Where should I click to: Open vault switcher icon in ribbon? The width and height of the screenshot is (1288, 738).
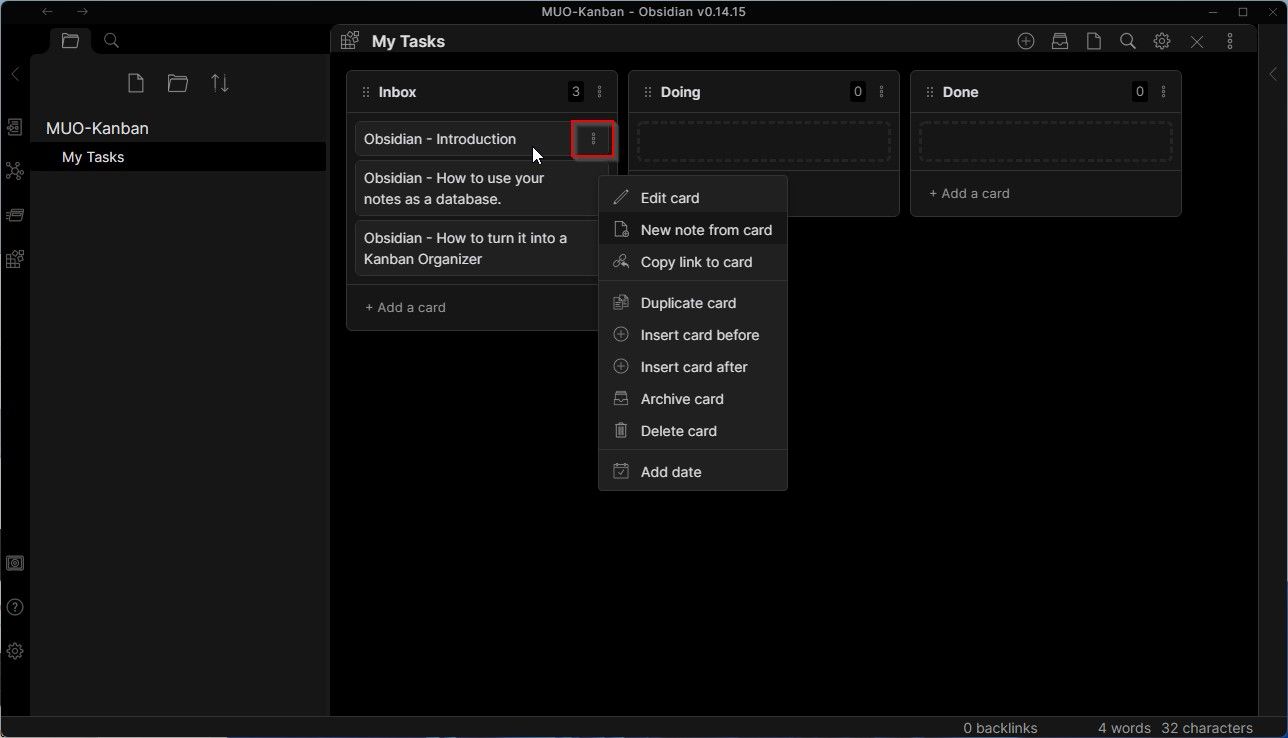coord(15,563)
